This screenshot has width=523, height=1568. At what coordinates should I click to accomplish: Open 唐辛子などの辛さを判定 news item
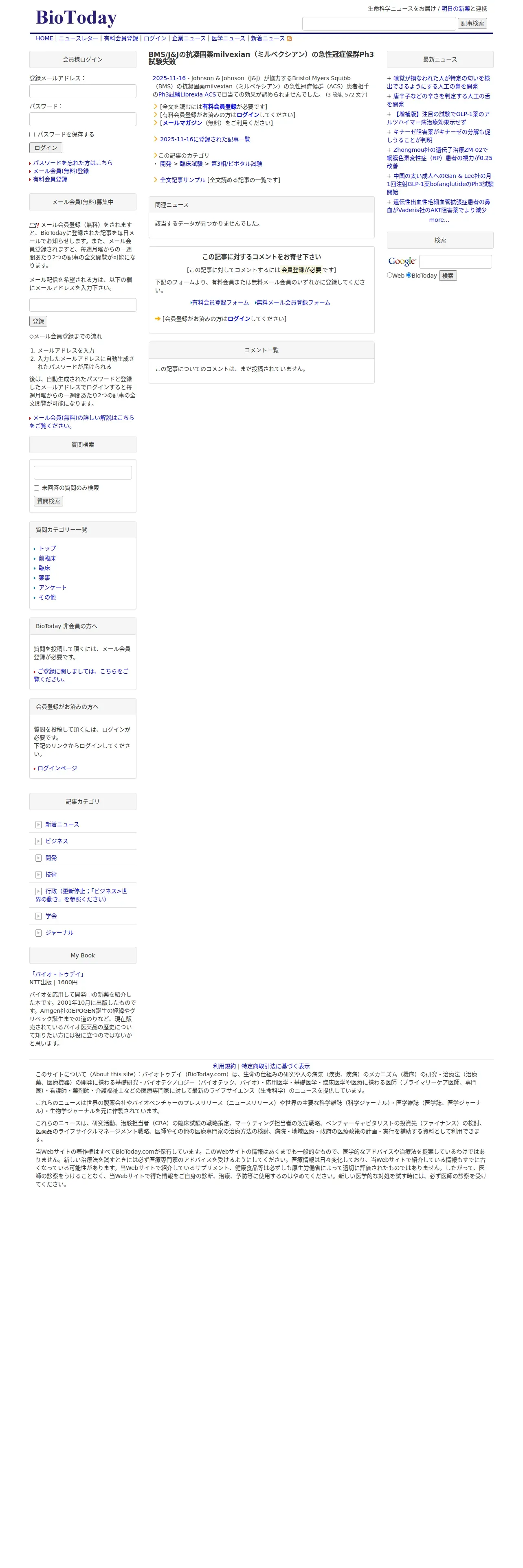pyautogui.click(x=438, y=100)
